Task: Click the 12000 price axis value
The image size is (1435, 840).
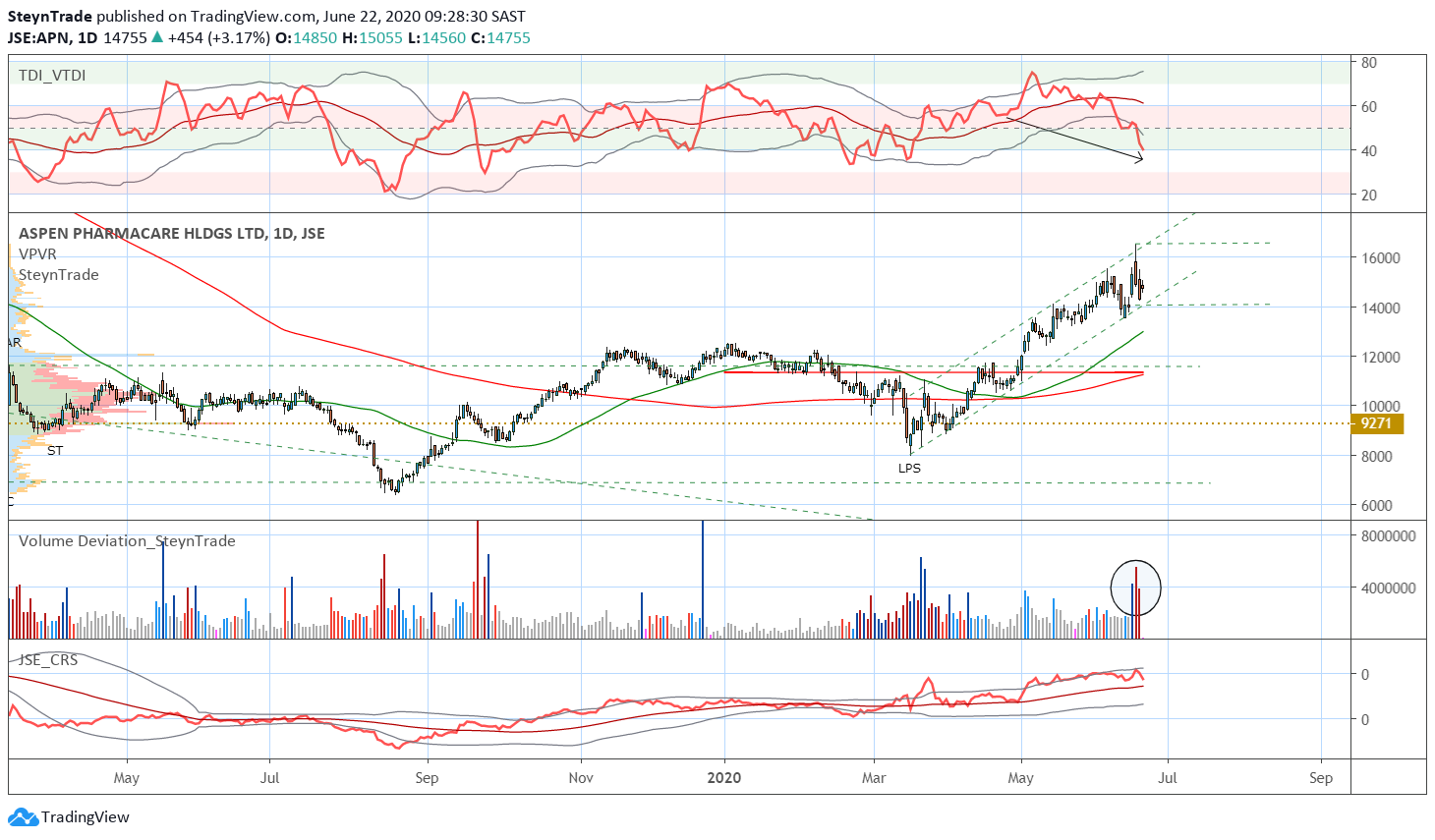Action: pos(1381,358)
